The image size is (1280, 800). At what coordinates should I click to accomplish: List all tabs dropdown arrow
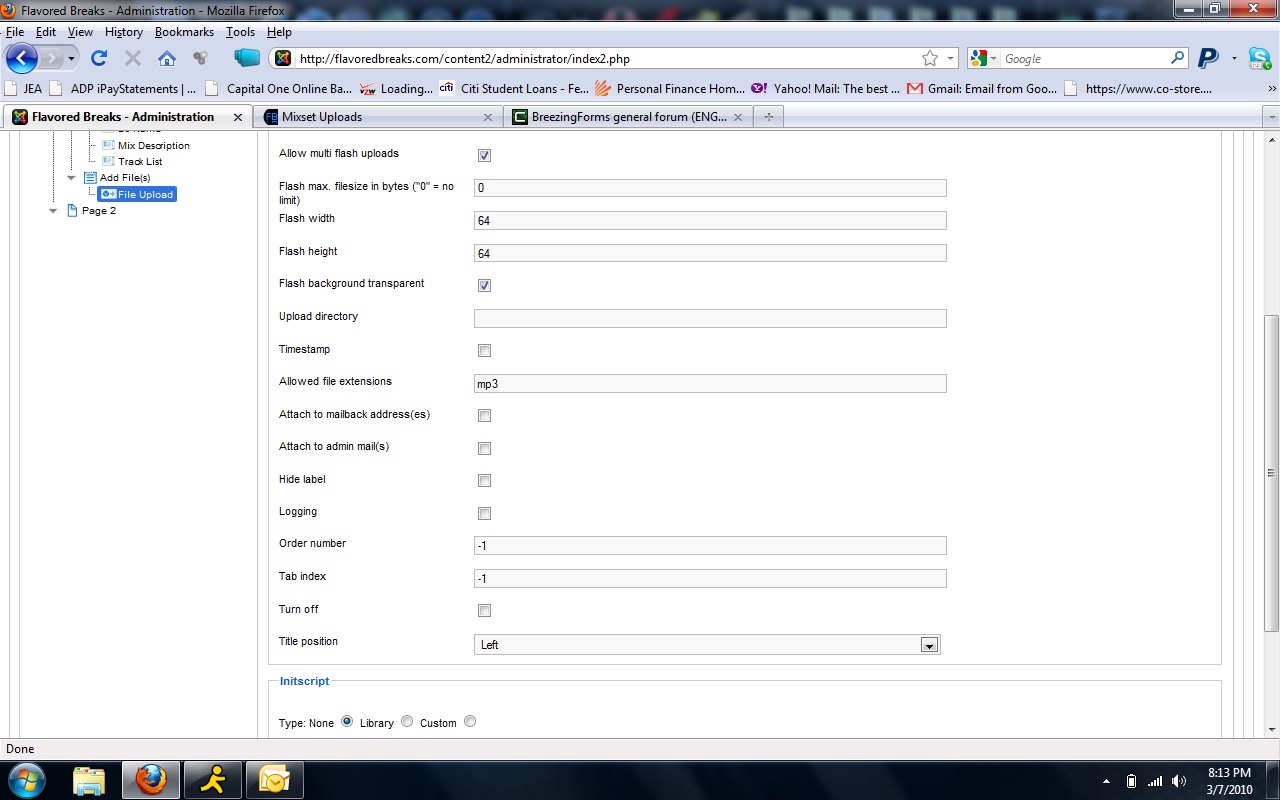(1271, 117)
